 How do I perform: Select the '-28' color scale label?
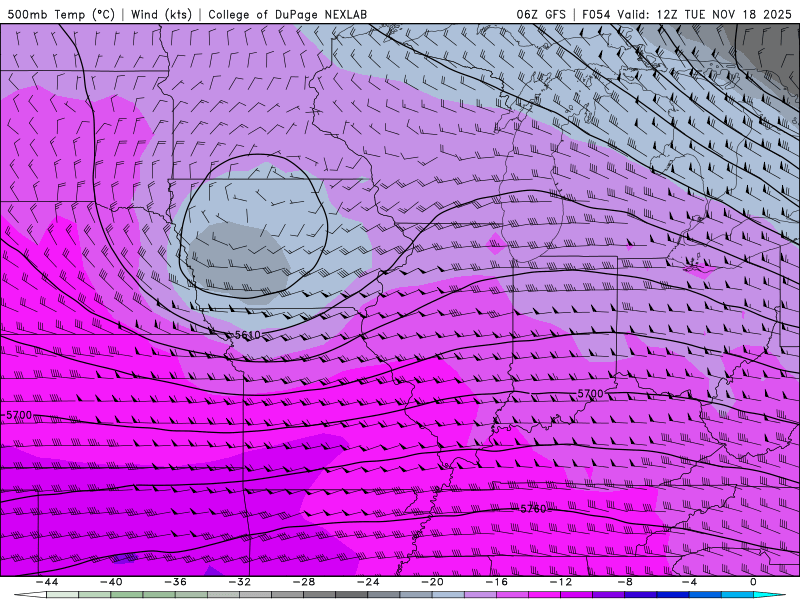point(304,582)
